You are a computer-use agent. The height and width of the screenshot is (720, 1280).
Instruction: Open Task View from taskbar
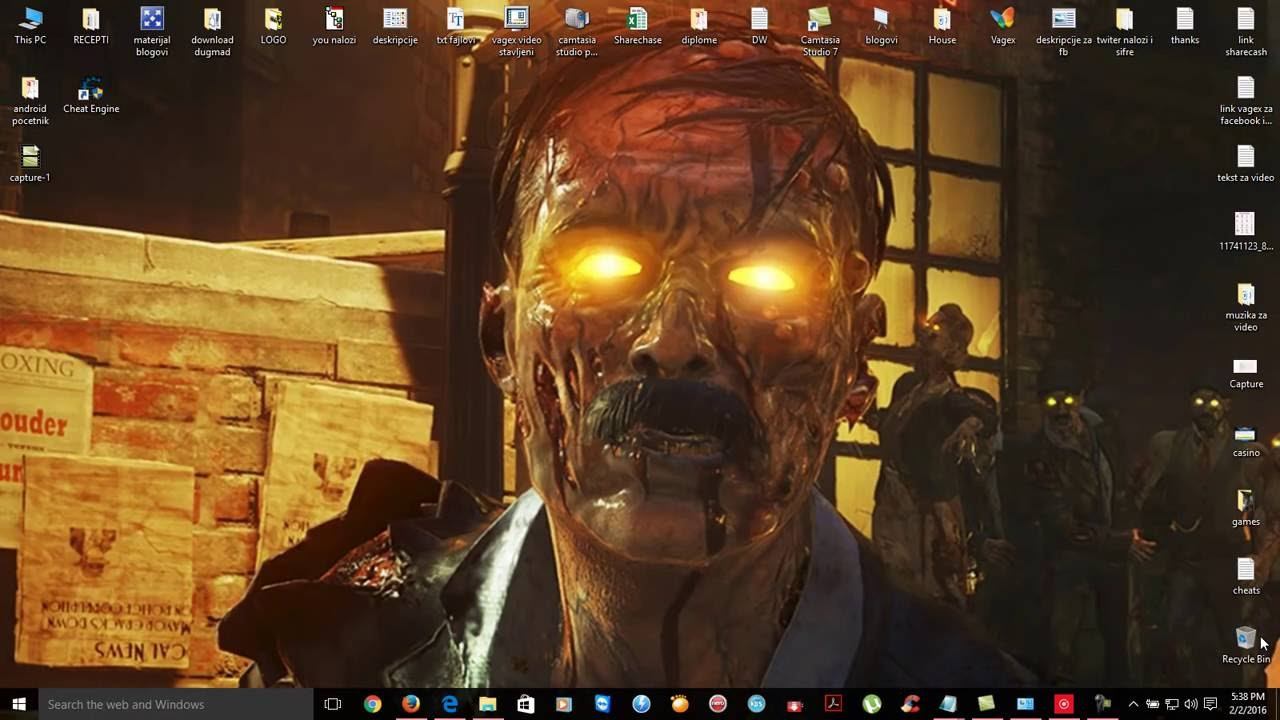[x=333, y=704]
